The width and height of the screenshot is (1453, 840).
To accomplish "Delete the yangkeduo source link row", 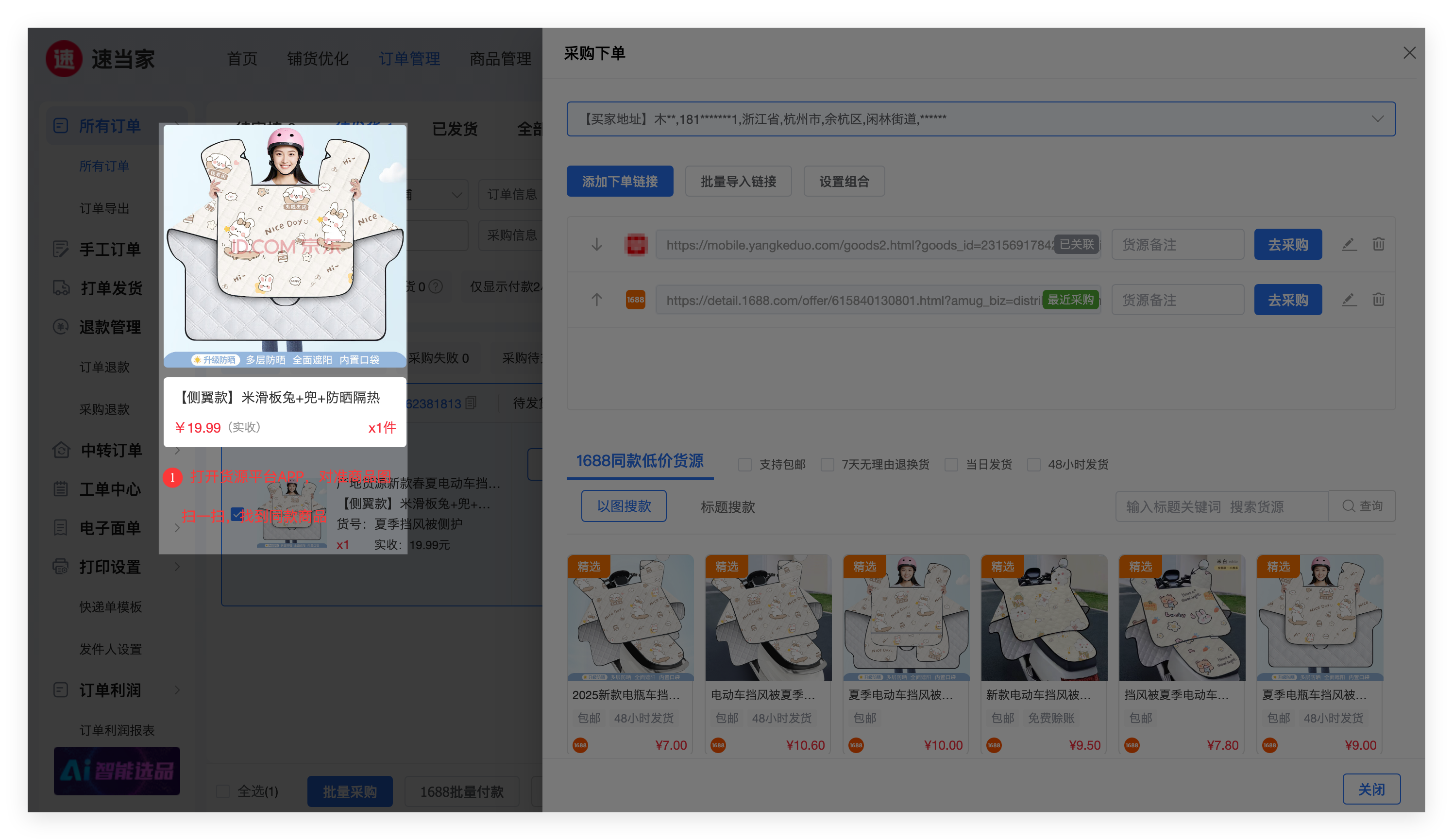I will pos(1378,244).
